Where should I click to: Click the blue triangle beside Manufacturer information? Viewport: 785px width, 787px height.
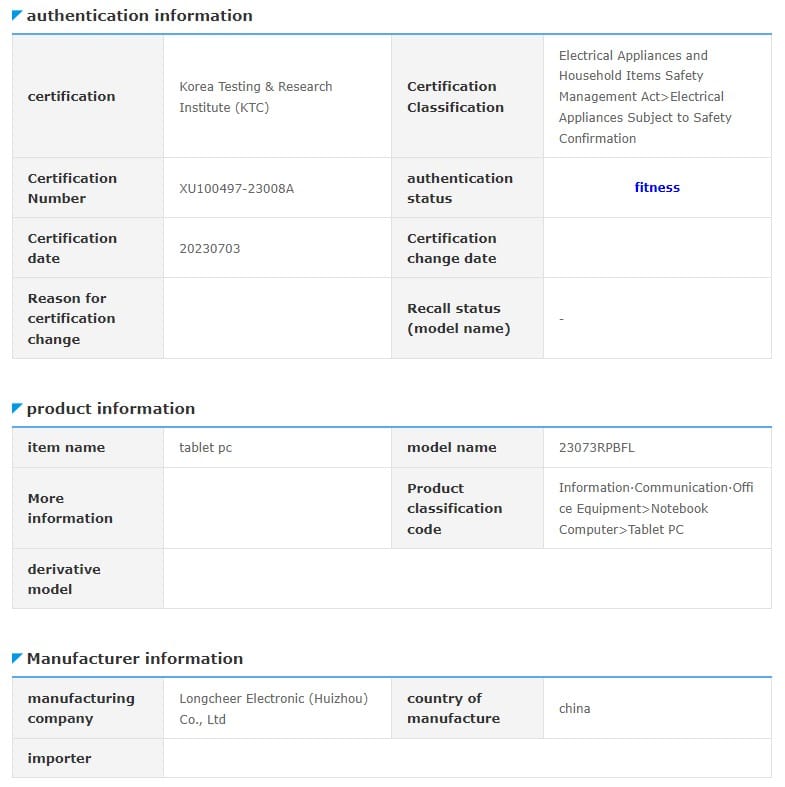(17, 658)
